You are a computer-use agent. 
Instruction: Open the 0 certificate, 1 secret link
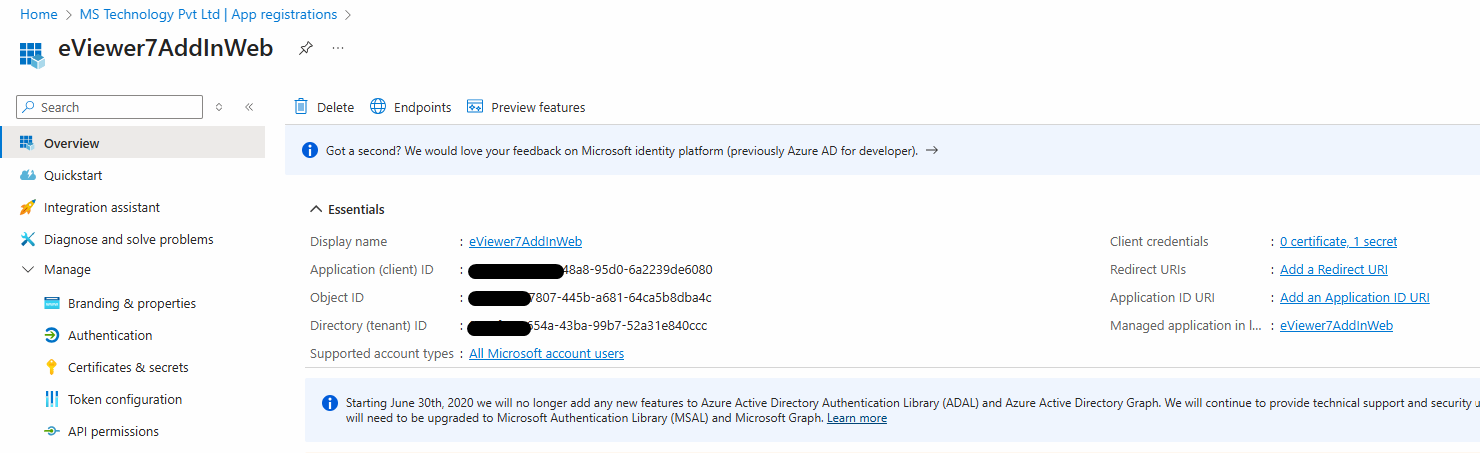pyautogui.click(x=1338, y=242)
